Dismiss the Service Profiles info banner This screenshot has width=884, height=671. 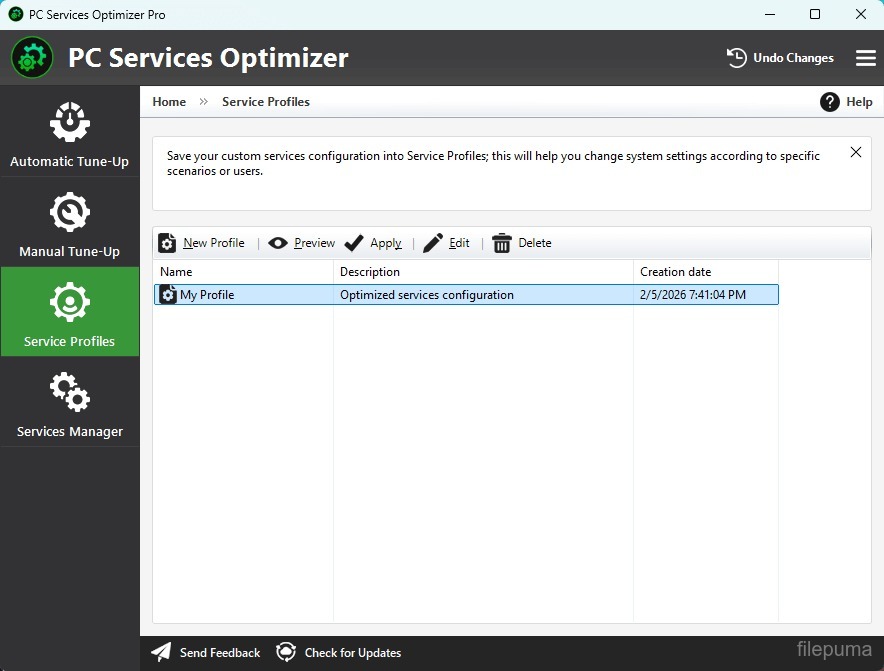pyautogui.click(x=856, y=152)
